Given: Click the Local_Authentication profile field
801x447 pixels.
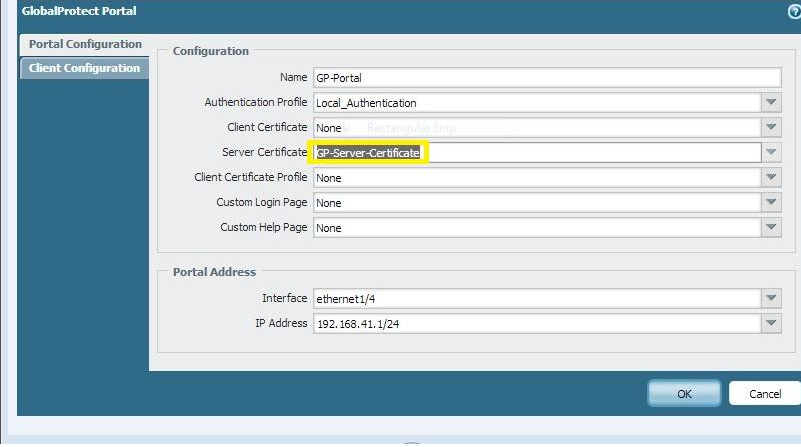Looking at the screenshot, I should [x=535, y=103].
